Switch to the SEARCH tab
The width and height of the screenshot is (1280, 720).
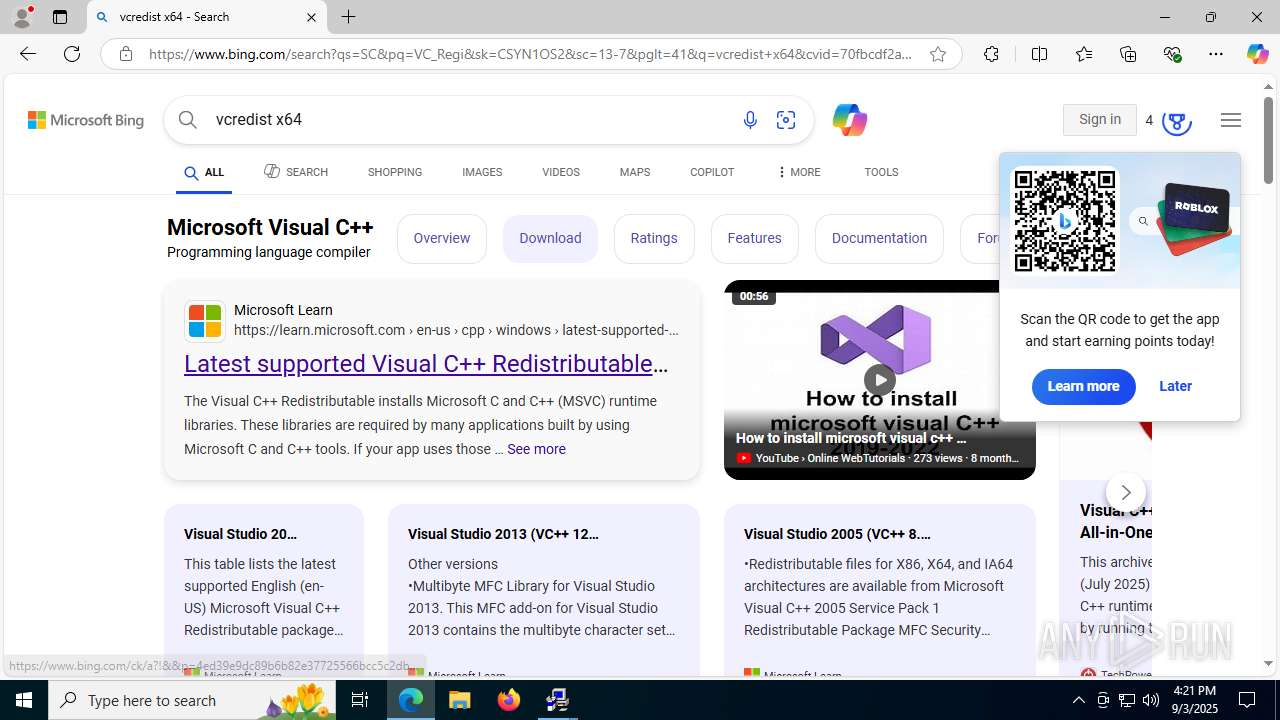296,172
